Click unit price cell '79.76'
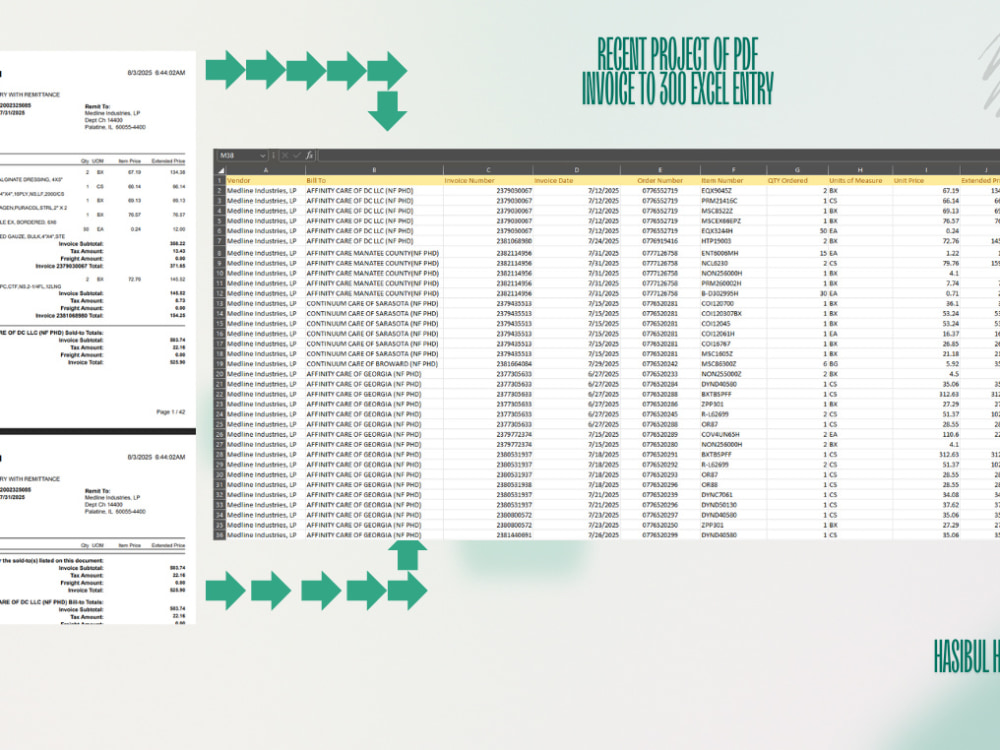Viewport: 1000px width, 750px height. click(926, 263)
